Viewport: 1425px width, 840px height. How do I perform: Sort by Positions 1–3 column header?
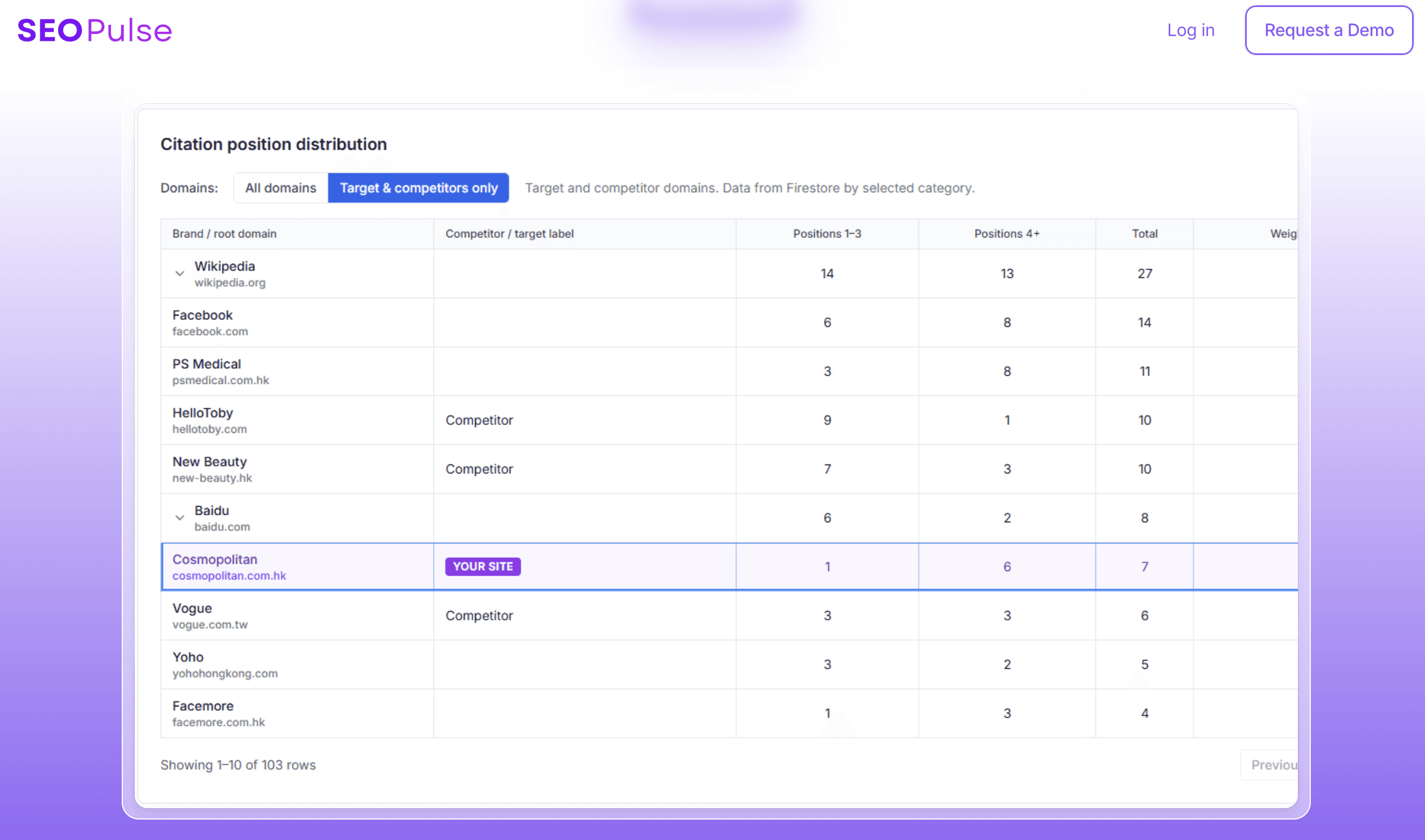point(827,234)
